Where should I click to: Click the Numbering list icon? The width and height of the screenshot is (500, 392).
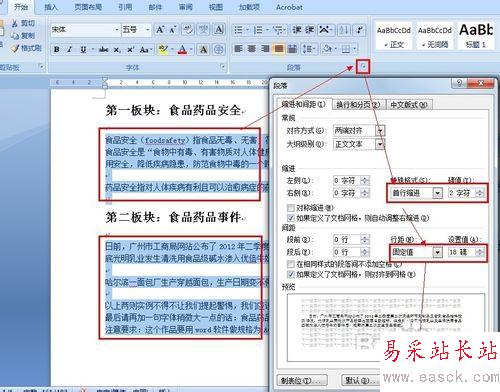[258, 30]
